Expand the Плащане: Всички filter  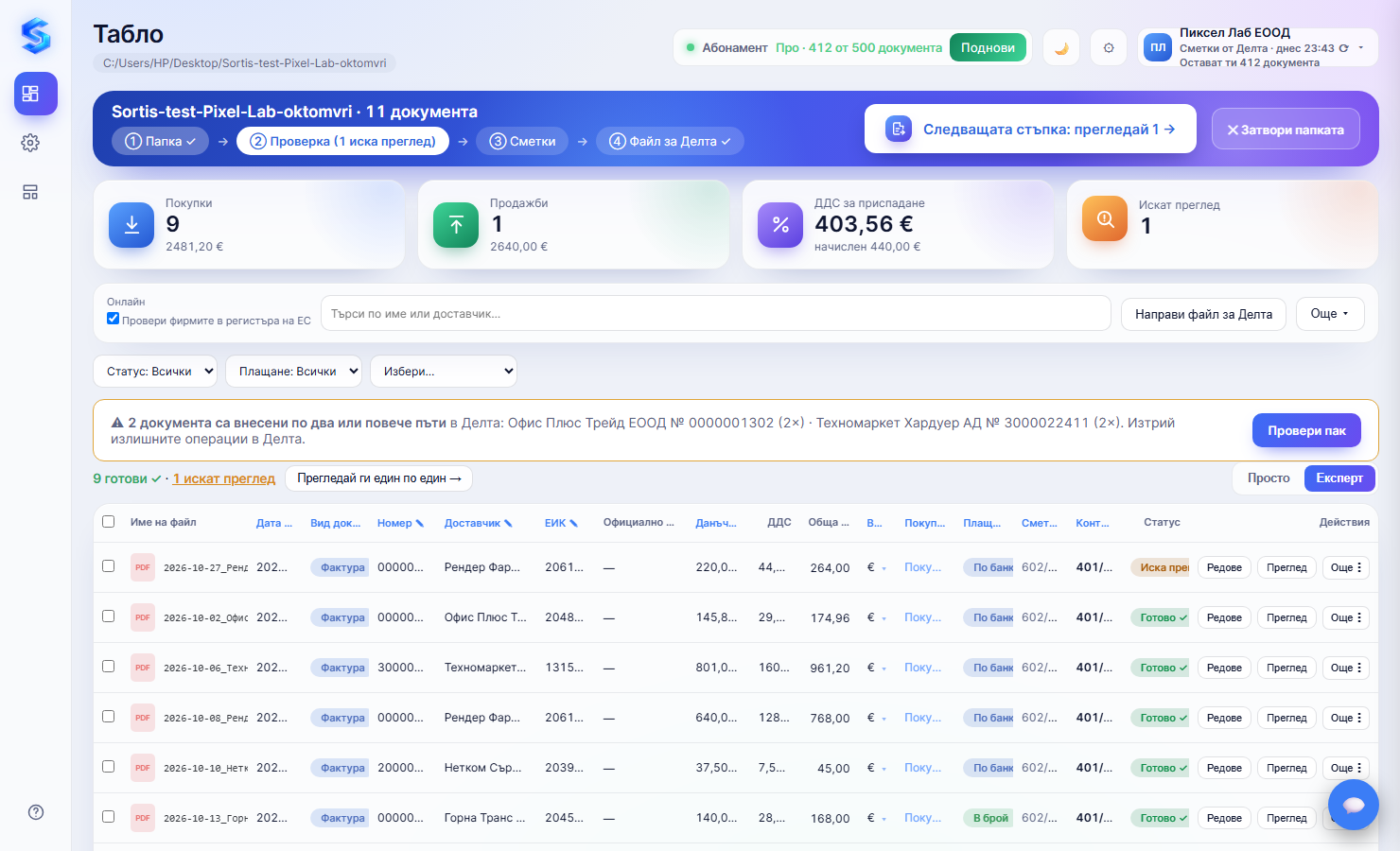coord(293,372)
